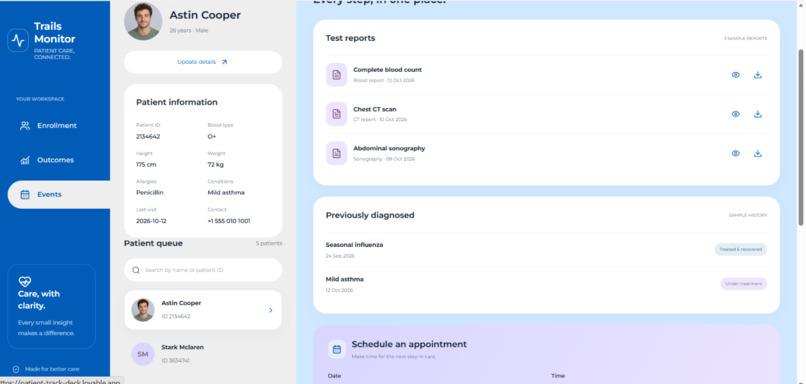Click the Treated & recovered status badge
The image size is (806, 384).
coord(740,249)
